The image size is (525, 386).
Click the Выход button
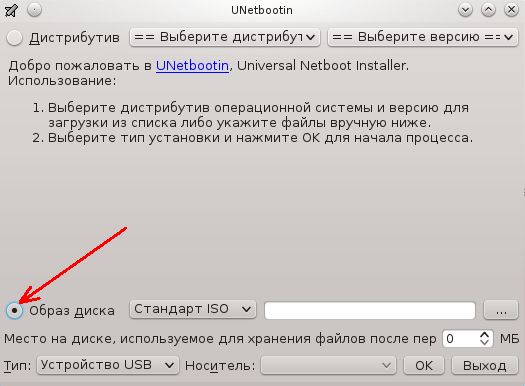coord(484,365)
